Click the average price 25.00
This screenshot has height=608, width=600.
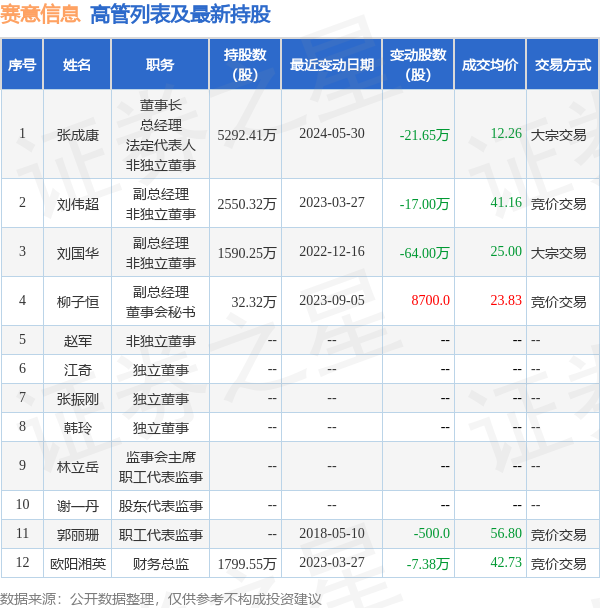pos(506,251)
